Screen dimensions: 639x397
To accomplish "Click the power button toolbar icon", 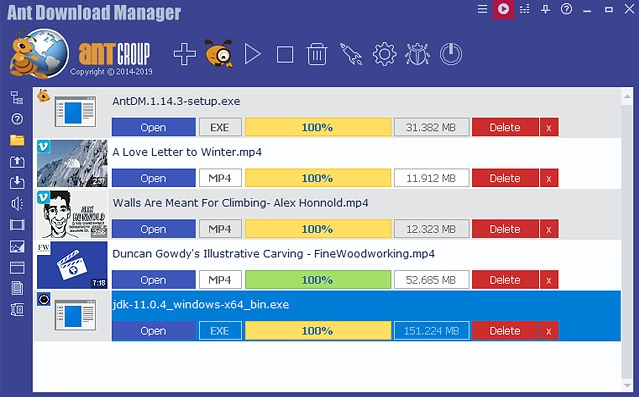I will tap(451, 54).
